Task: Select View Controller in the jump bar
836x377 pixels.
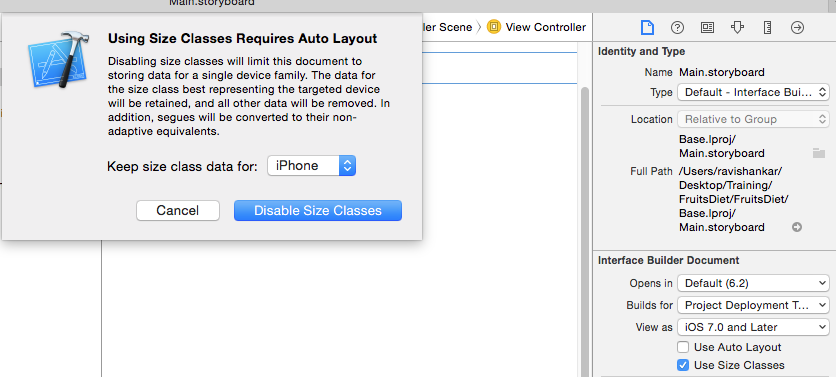Action: 545,27
